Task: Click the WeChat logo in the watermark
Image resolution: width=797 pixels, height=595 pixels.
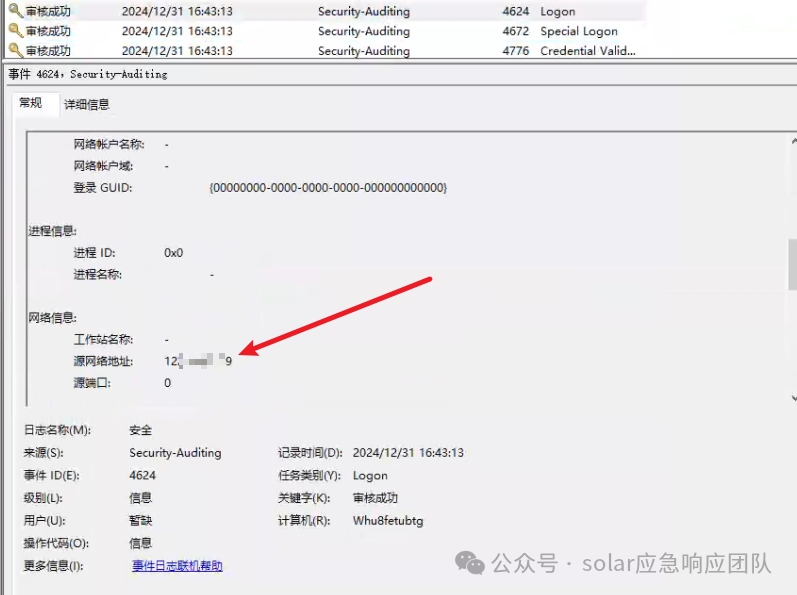Action: click(x=470, y=563)
